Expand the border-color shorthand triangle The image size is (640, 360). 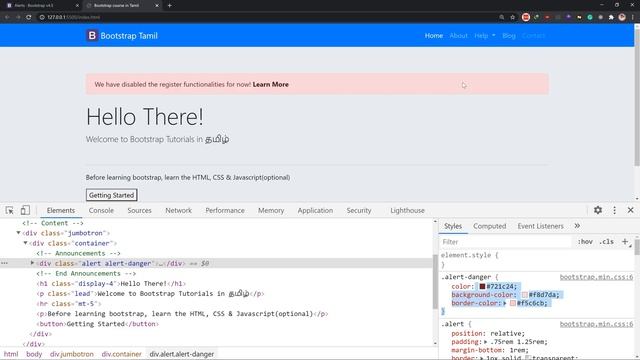[x=505, y=303]
